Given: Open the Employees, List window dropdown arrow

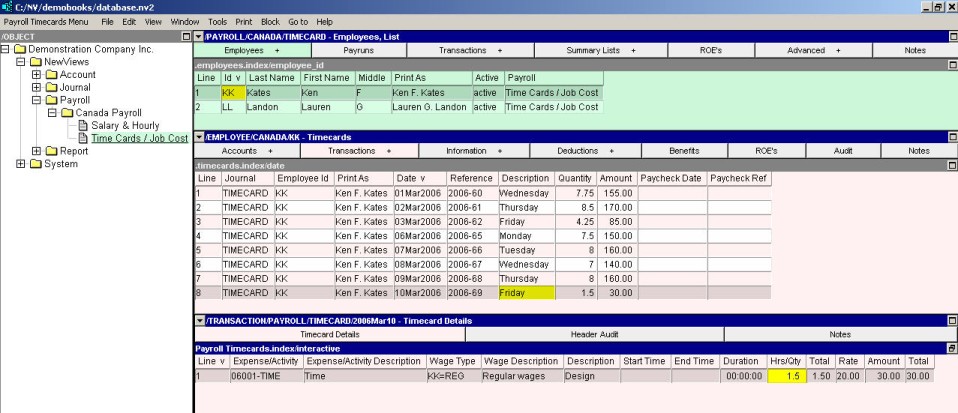Looking at the screenshot, I should point(198,36).
